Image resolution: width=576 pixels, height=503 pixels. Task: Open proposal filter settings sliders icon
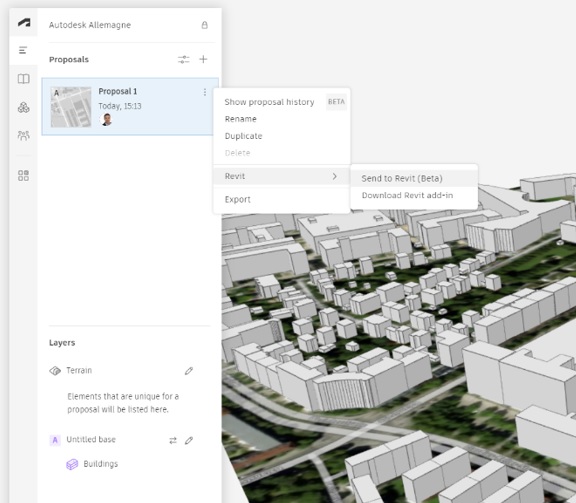(x=183, y=60)
